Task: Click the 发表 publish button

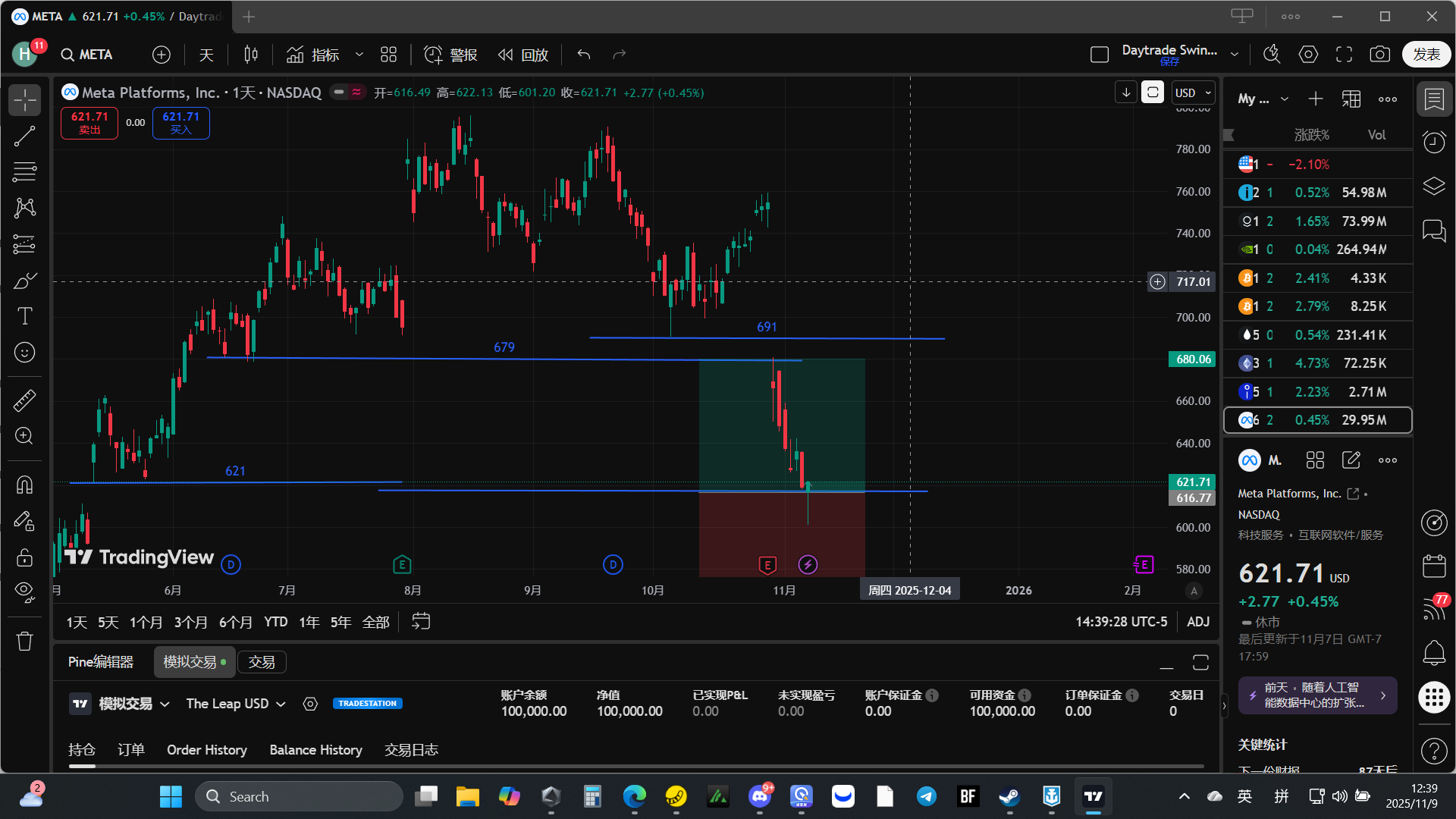Action: (x=1426, y=55)
